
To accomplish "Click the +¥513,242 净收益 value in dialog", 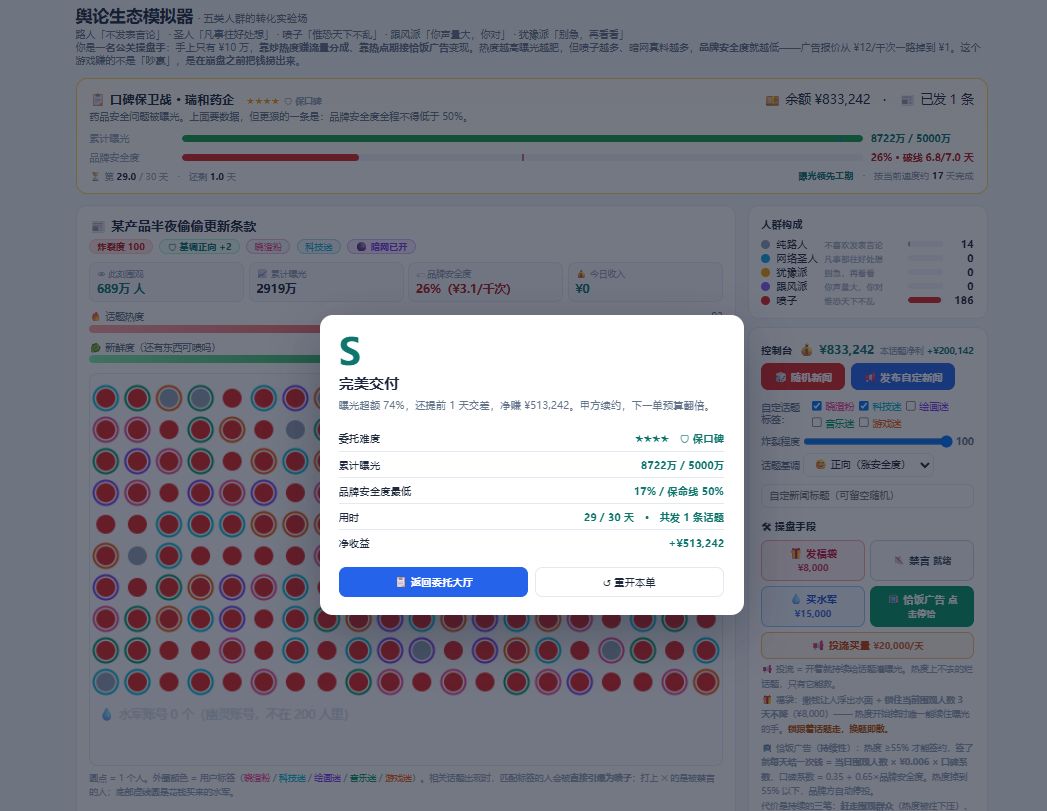I will click(696, 543).
